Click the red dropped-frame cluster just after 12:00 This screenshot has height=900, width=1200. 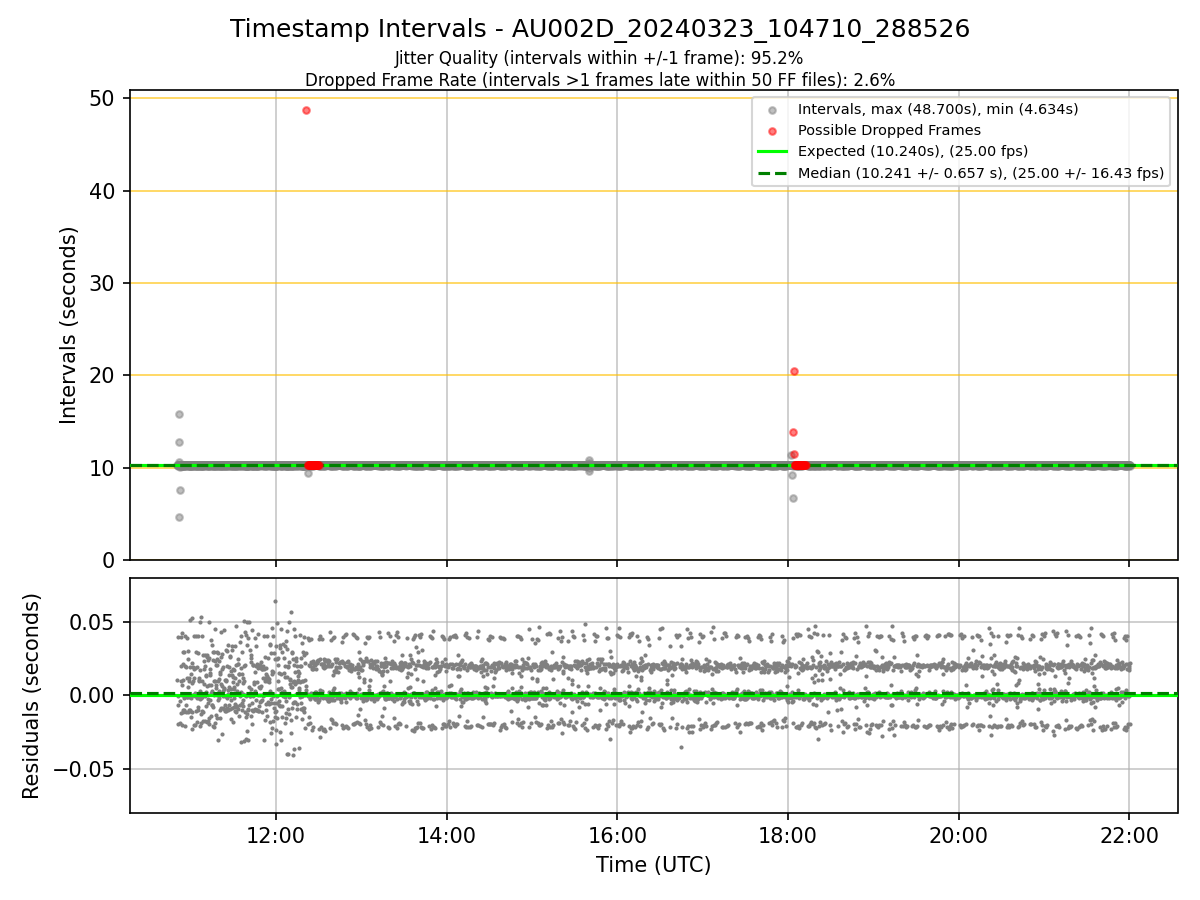point(314,465)
